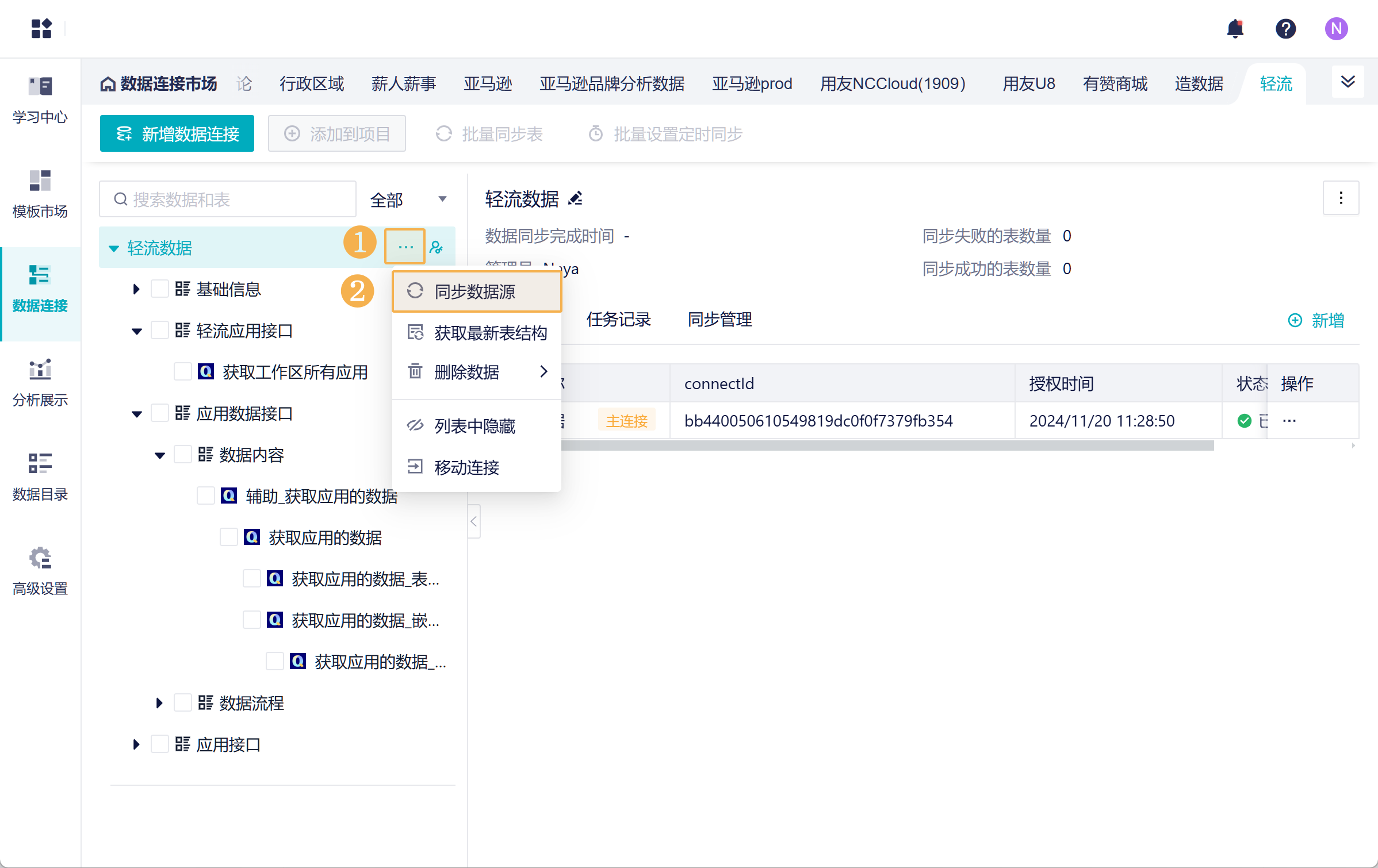Image resolution: width=1378 pixels, height=868 pixels.
Task: Open the notifications bell
Action: pyautogui.click(x=1235, y=28)
